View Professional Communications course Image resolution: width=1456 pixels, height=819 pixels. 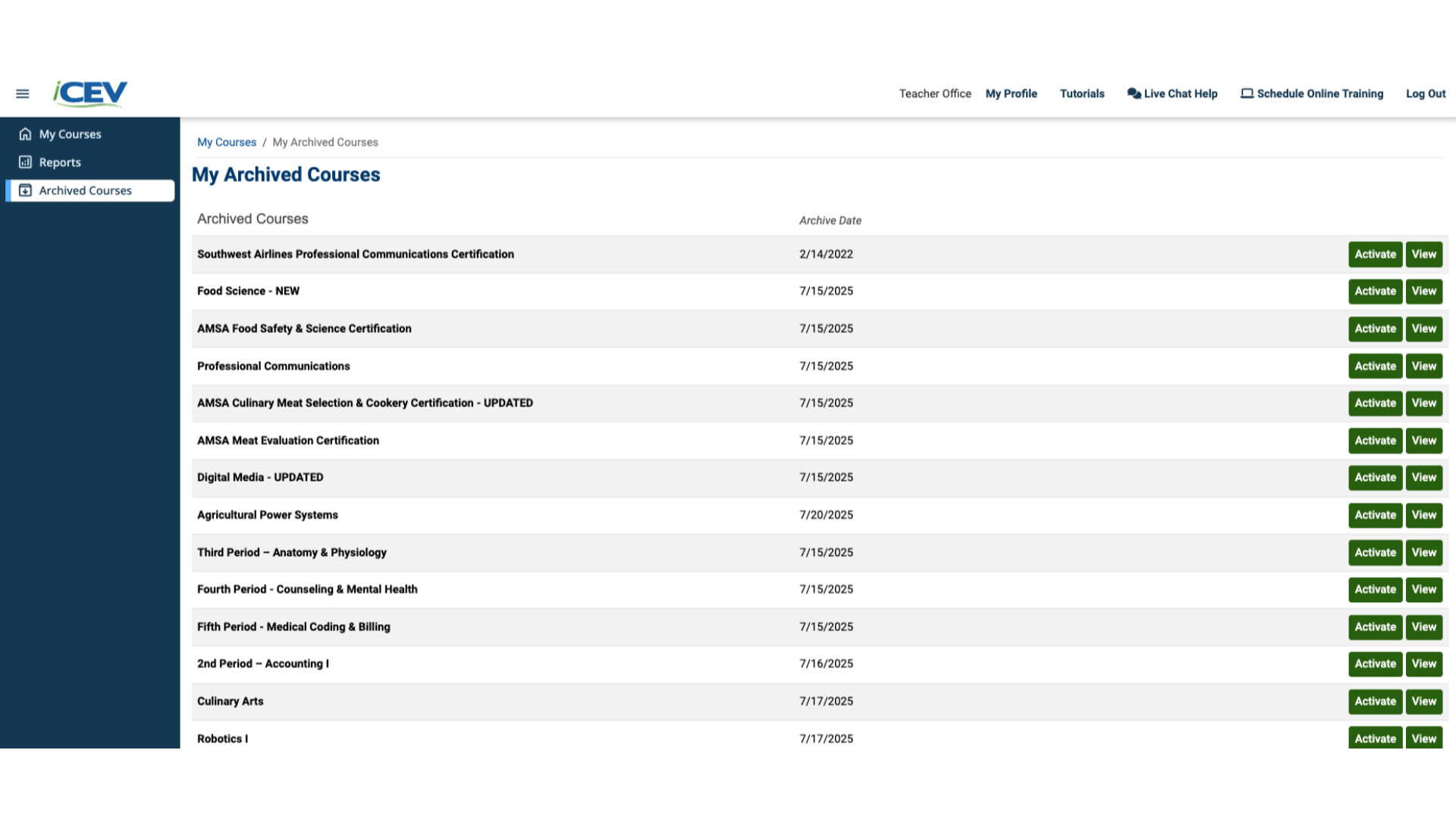[x=1423, y=366]
